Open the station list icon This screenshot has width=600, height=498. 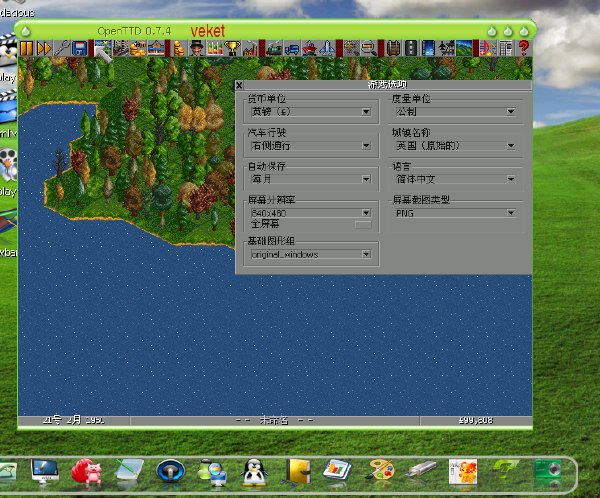point(156,49)
